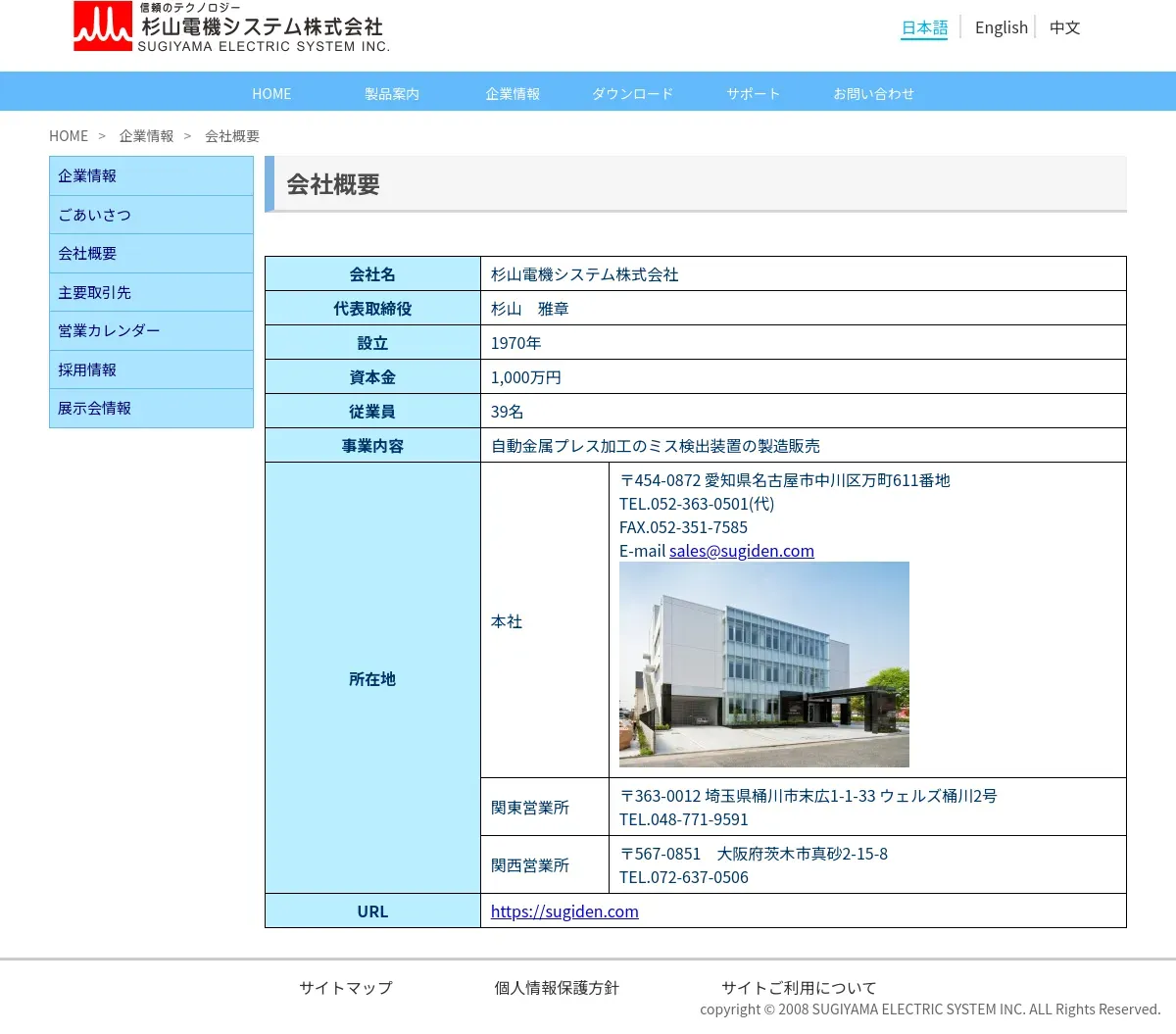Screen dimensions: 1176x1034
Task: Open the サイトマップ footer link
Action: [346, 988]
